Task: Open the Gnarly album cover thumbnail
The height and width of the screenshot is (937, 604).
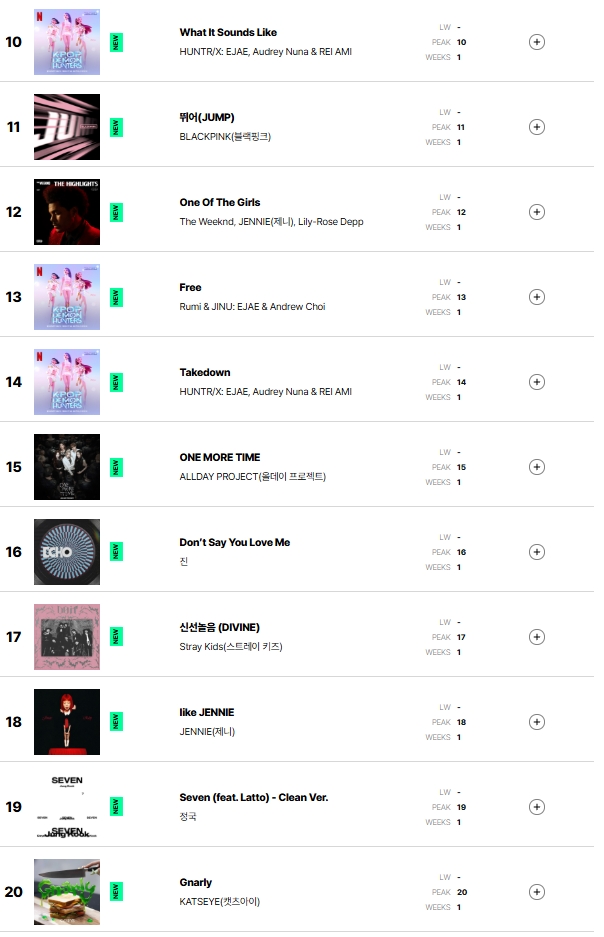Action: [x=67, y=892]
